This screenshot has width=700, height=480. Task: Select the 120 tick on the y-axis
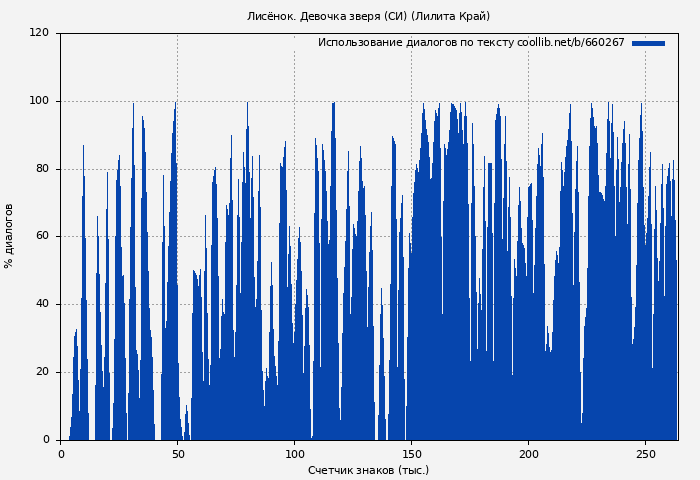point(39,33)
